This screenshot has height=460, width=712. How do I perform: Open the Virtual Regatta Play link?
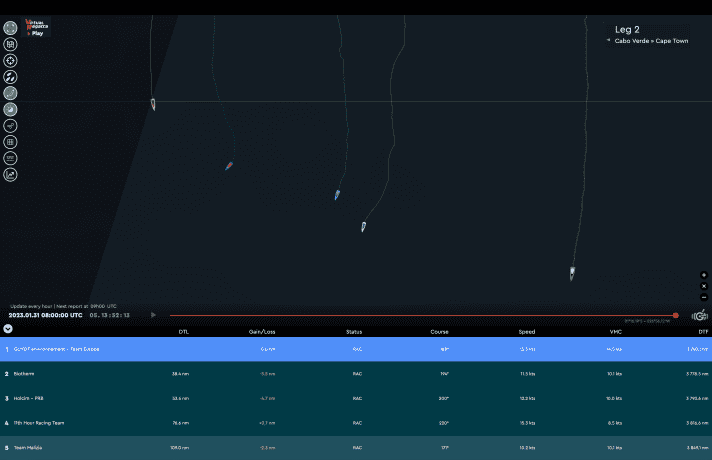tap(37, 27)
